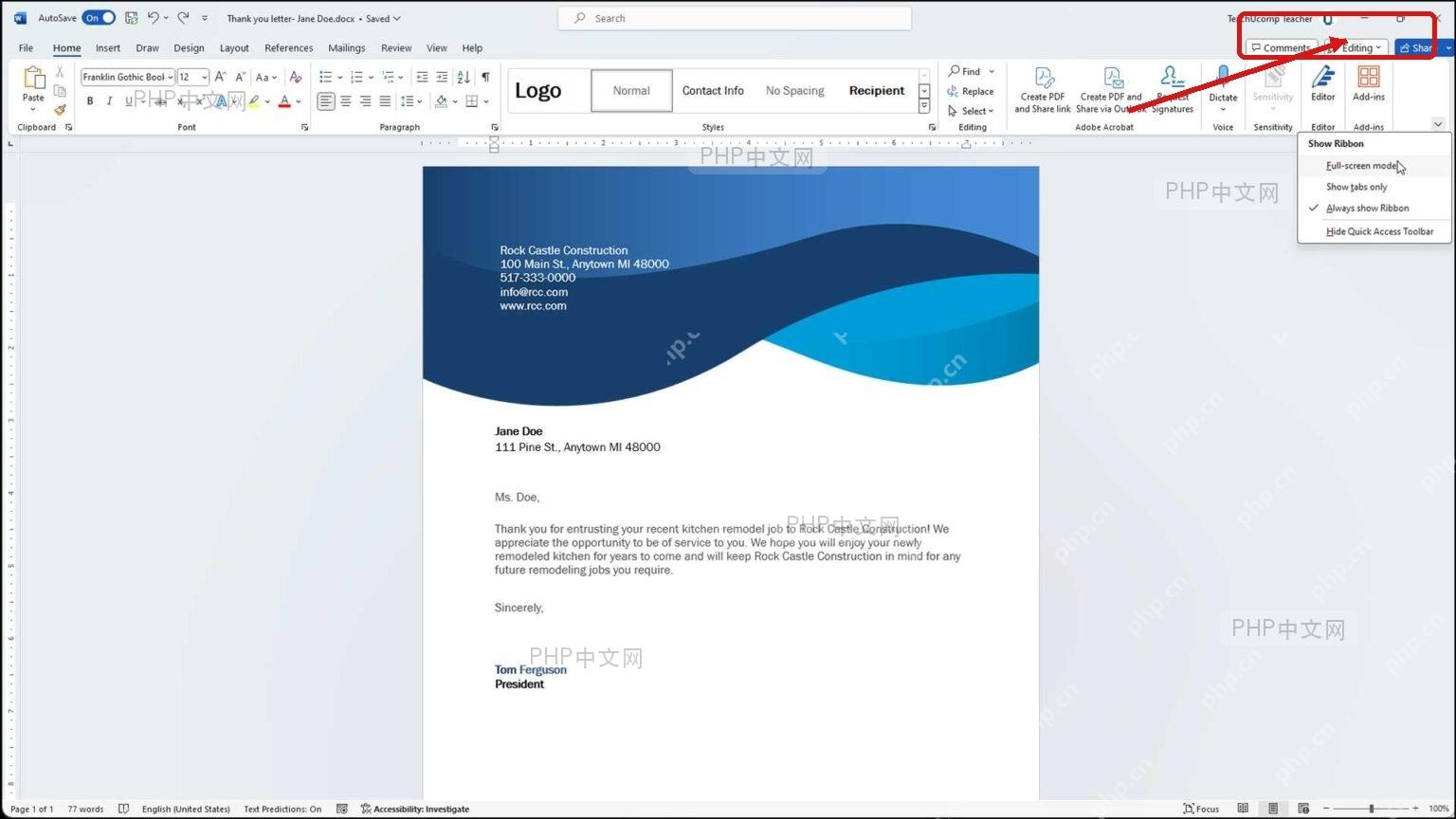Viewport: 1456px width, 819px height.
Task: Apply bold formatting with the B button
Action: [x=90, y=101]
